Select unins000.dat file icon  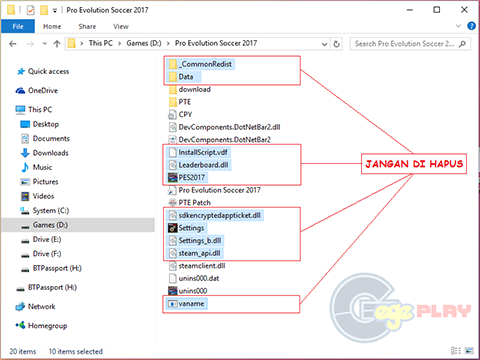pos(172,279)
